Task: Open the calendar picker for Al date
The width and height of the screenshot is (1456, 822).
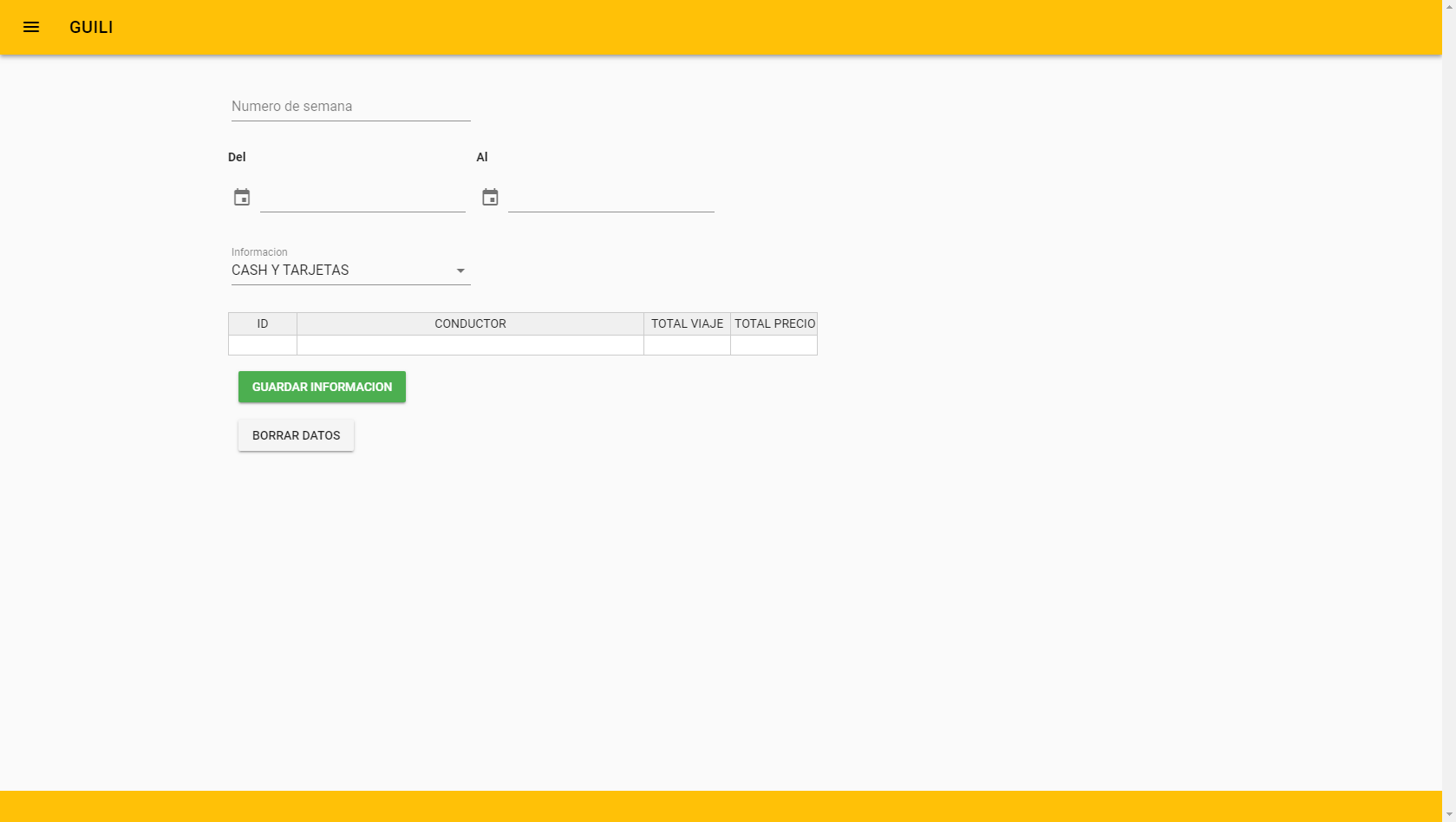Action: pos(490,197)
